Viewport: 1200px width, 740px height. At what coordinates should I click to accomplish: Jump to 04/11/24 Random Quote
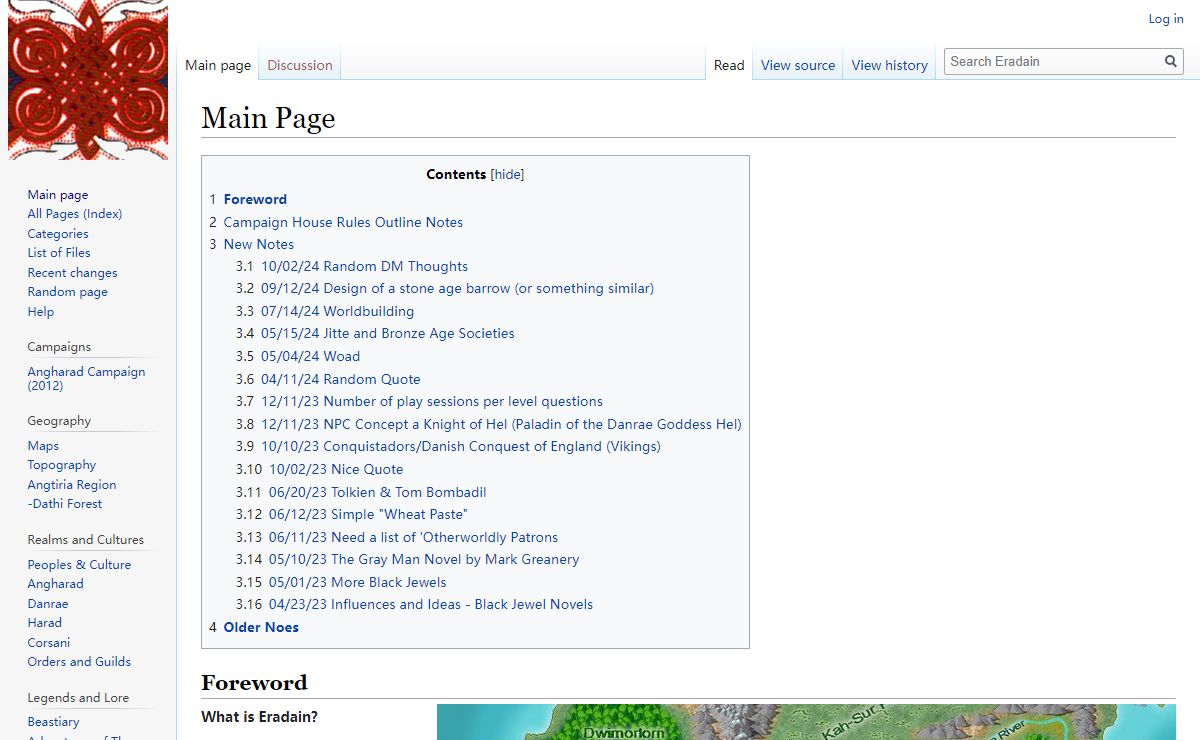click(x=341, y=379)
